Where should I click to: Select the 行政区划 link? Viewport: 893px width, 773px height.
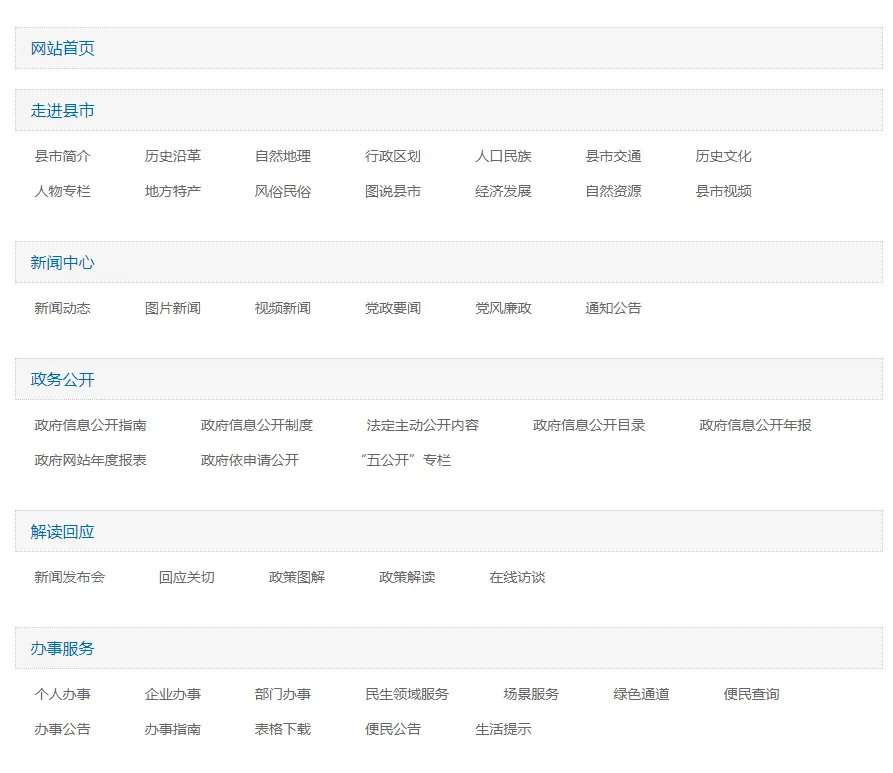[392, 156]
